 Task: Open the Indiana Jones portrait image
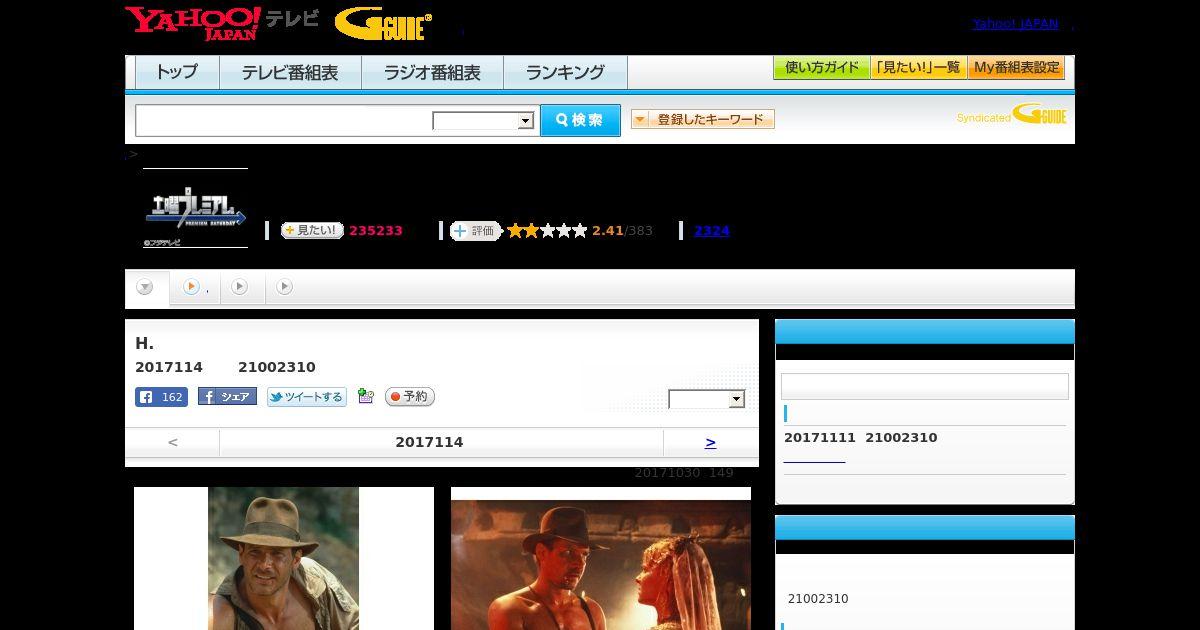pyautogui.click(x=283, y=558)
